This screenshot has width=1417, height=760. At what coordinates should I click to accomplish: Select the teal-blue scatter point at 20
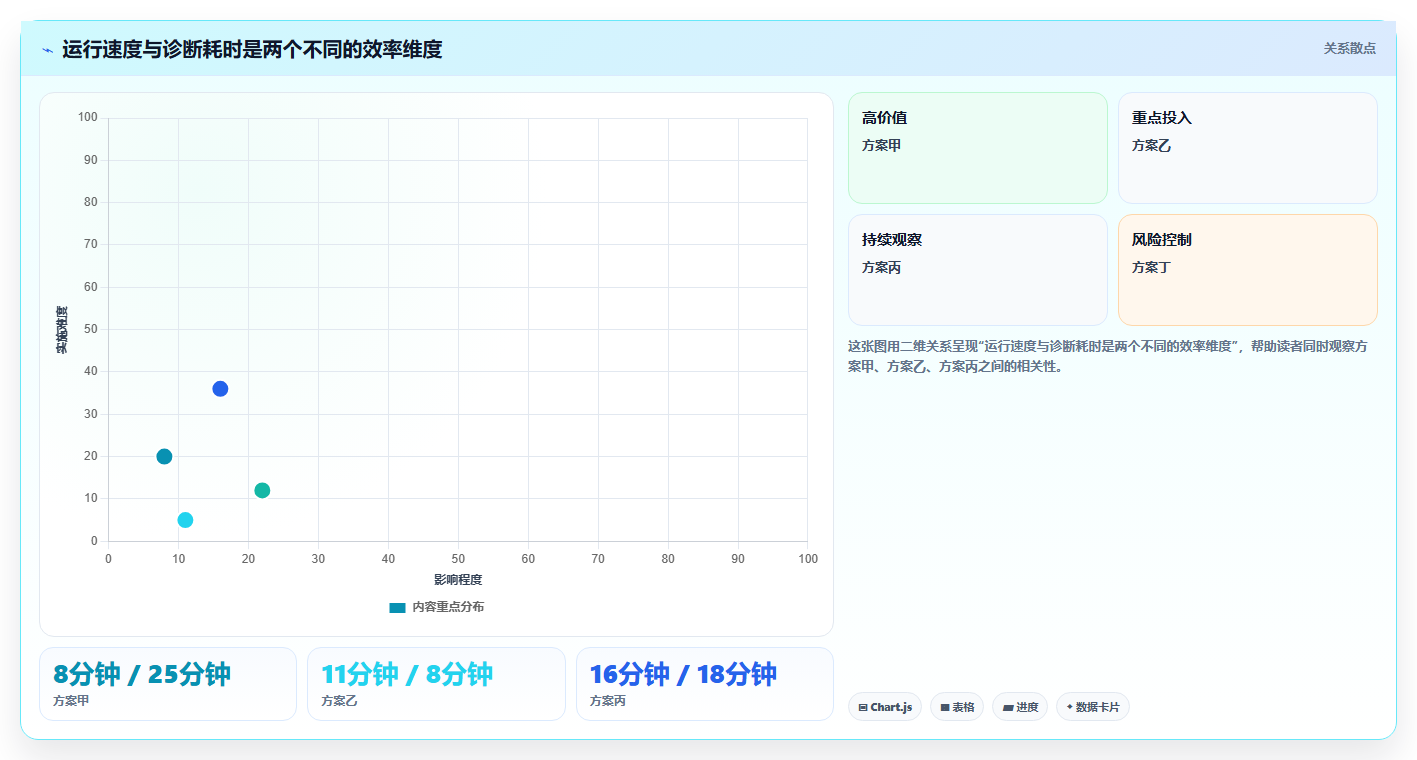pyautogui.click(x=164, y=457)
